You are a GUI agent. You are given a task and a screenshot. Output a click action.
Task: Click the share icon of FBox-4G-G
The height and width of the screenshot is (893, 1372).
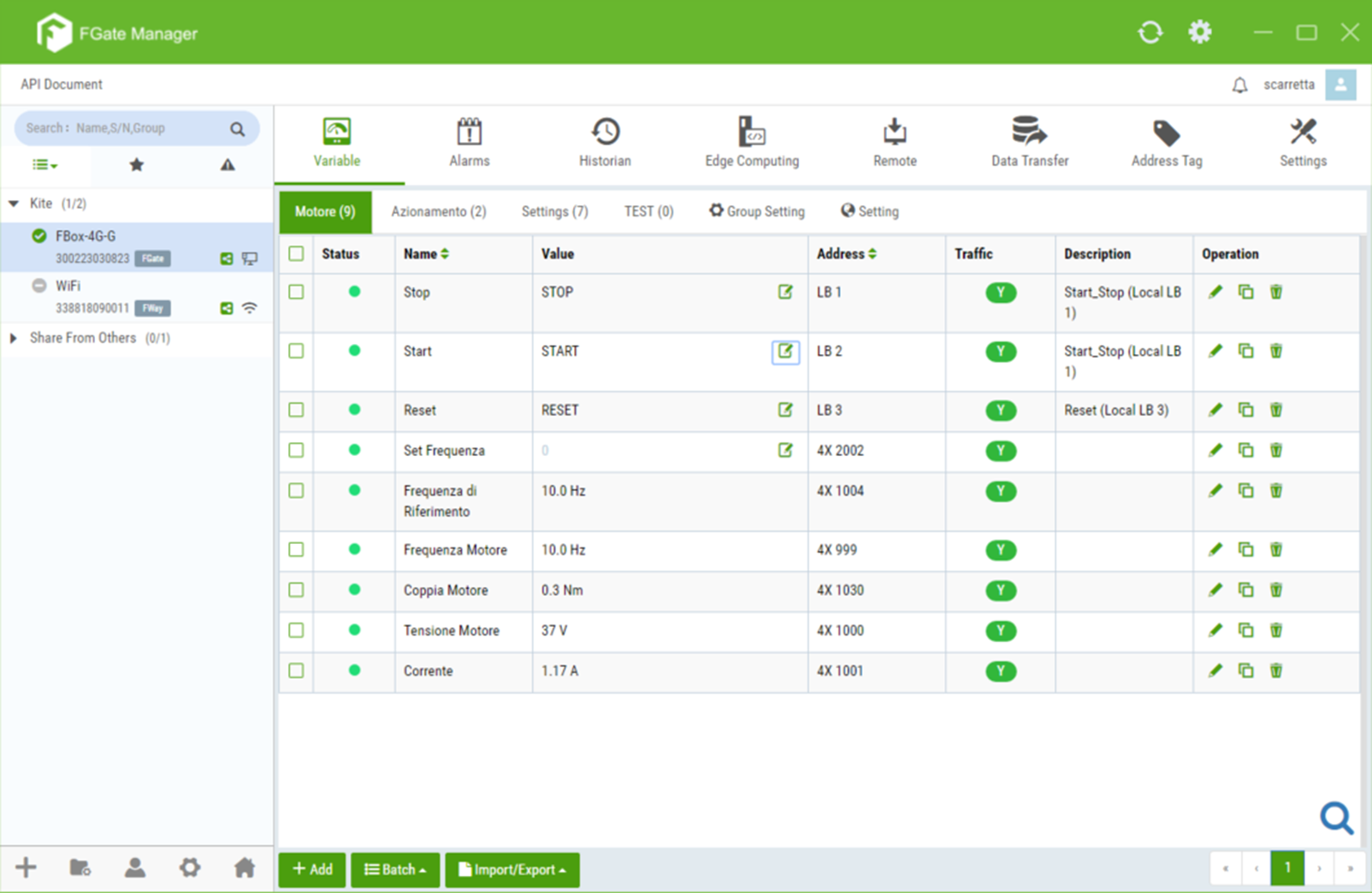coord(227,258)
